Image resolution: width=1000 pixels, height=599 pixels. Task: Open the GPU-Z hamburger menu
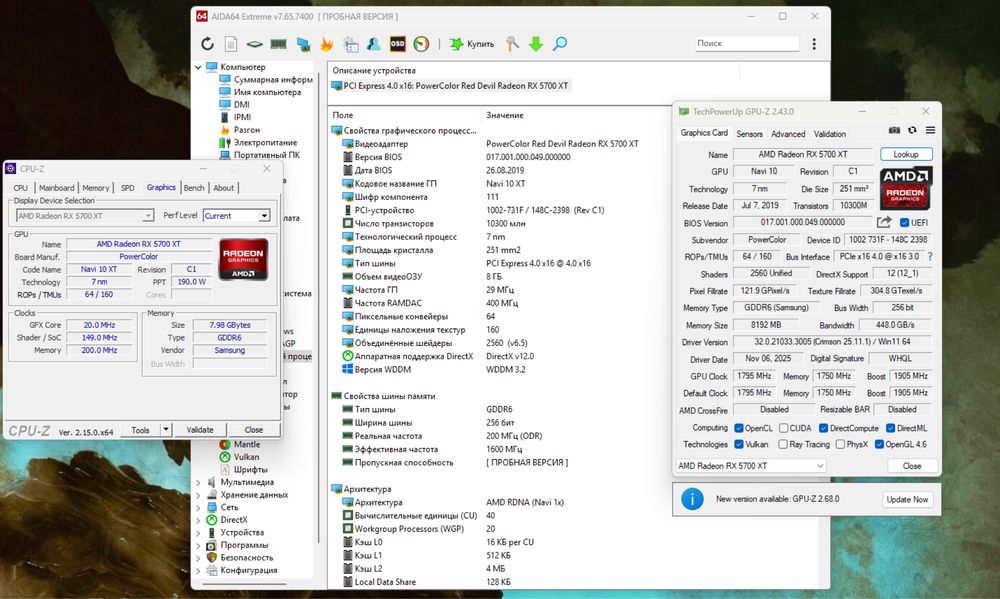930,130
